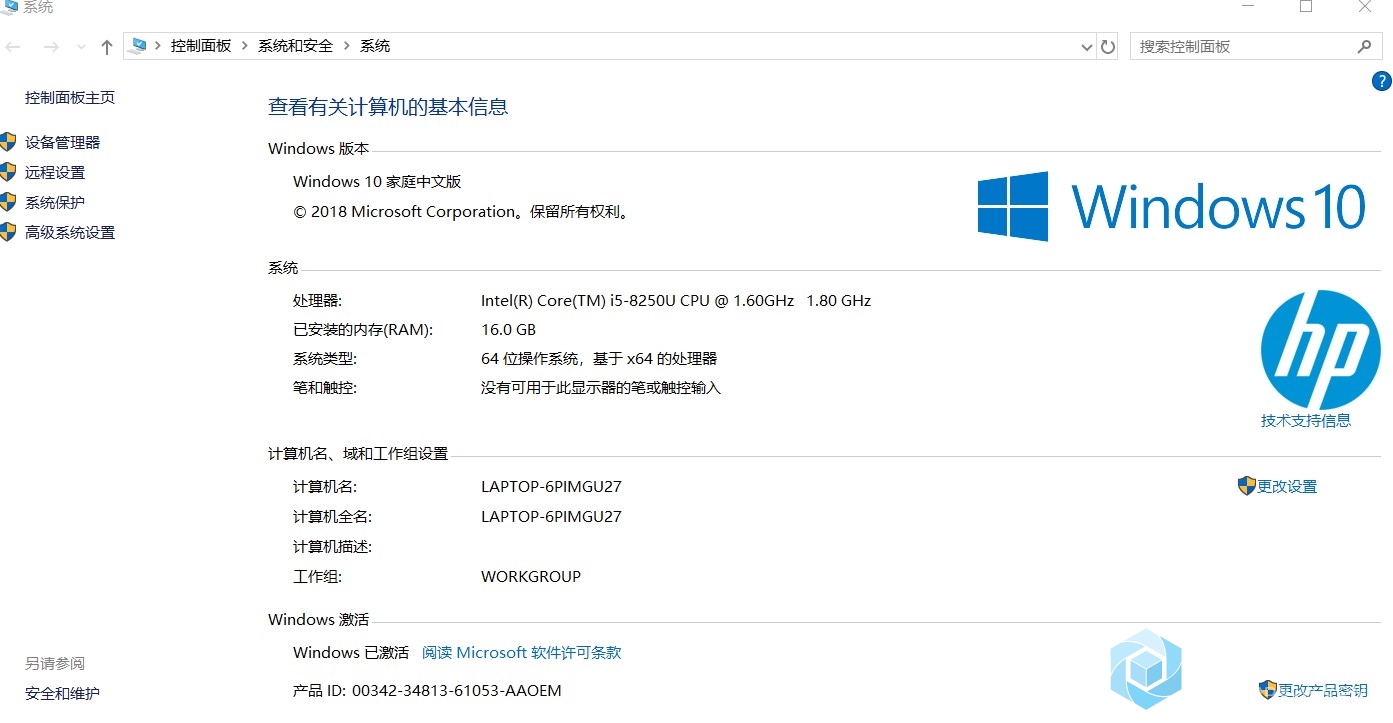Click the shield icon next to 系统保护
Image resolution: width=1393 pixels, height=723 pixels.
tap(8, 202)
